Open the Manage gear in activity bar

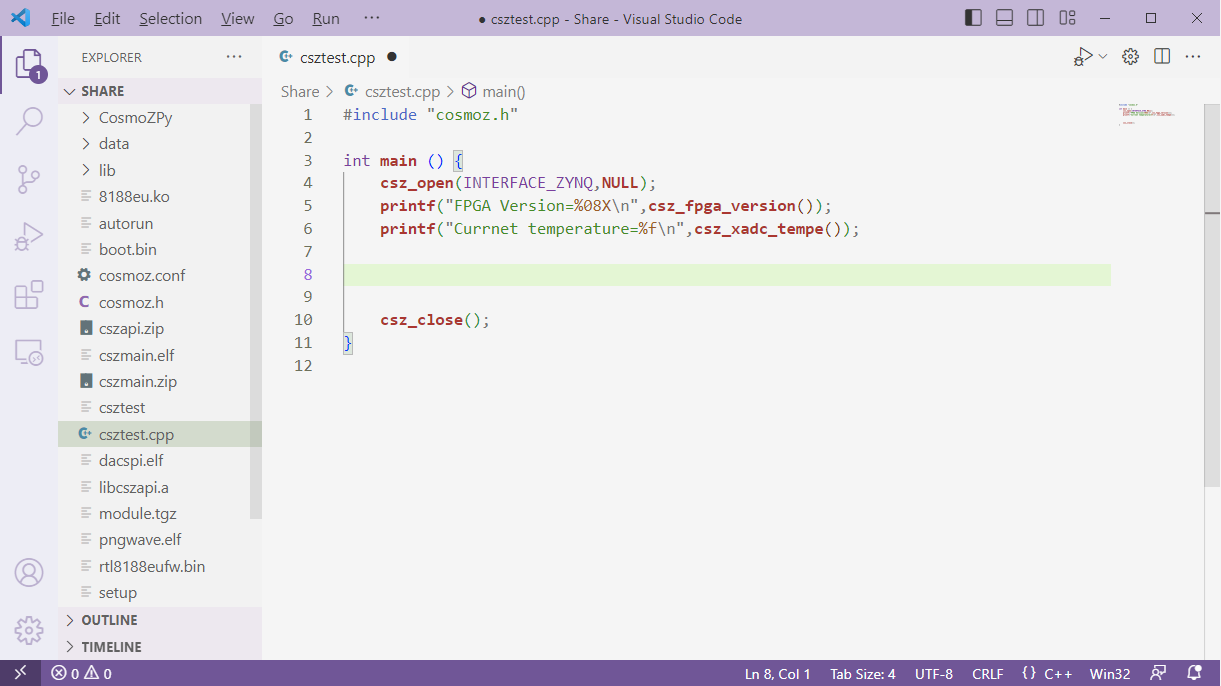(x=29, y=630)
